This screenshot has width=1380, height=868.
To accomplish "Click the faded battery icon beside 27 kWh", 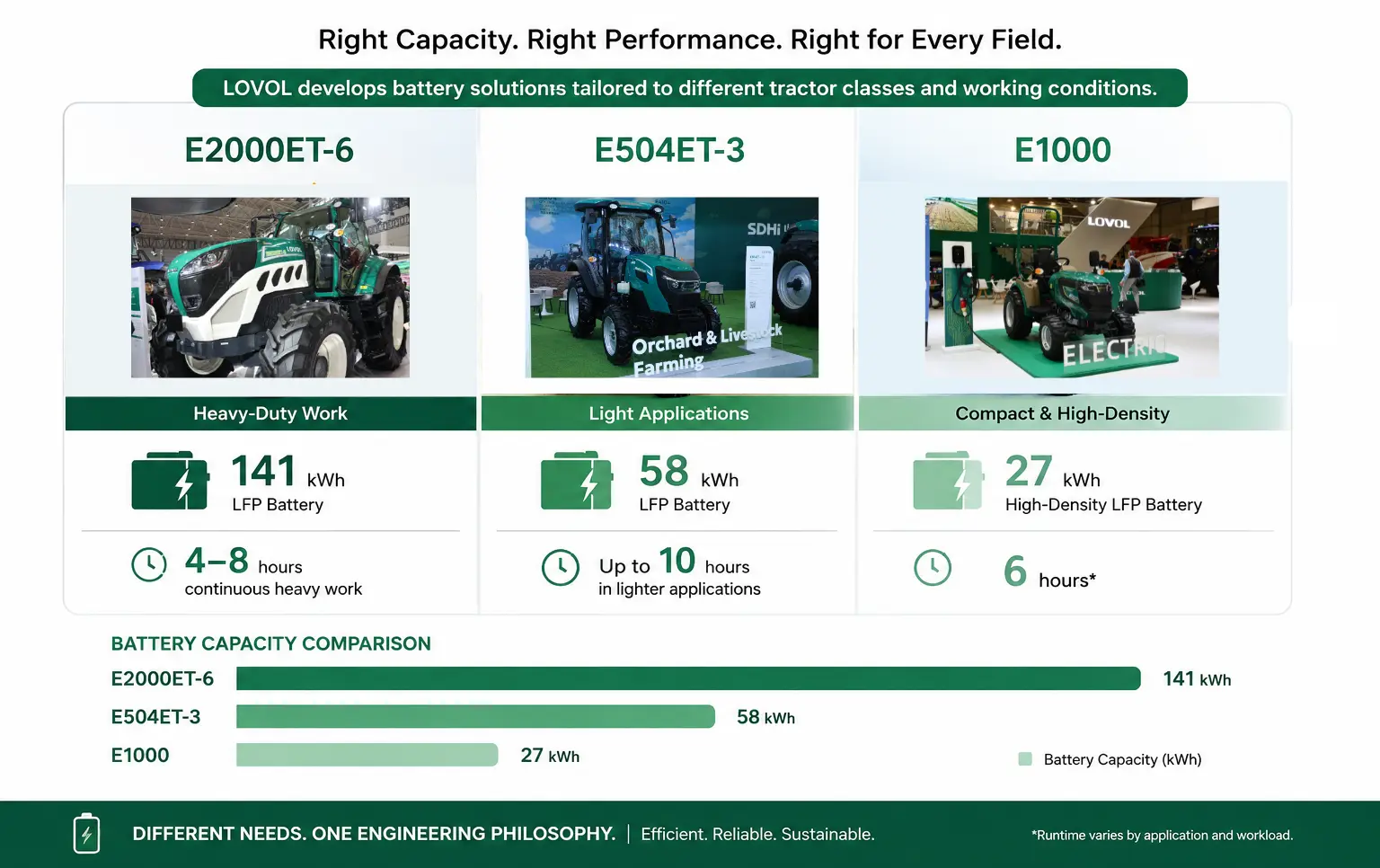I will pos(948,481).
